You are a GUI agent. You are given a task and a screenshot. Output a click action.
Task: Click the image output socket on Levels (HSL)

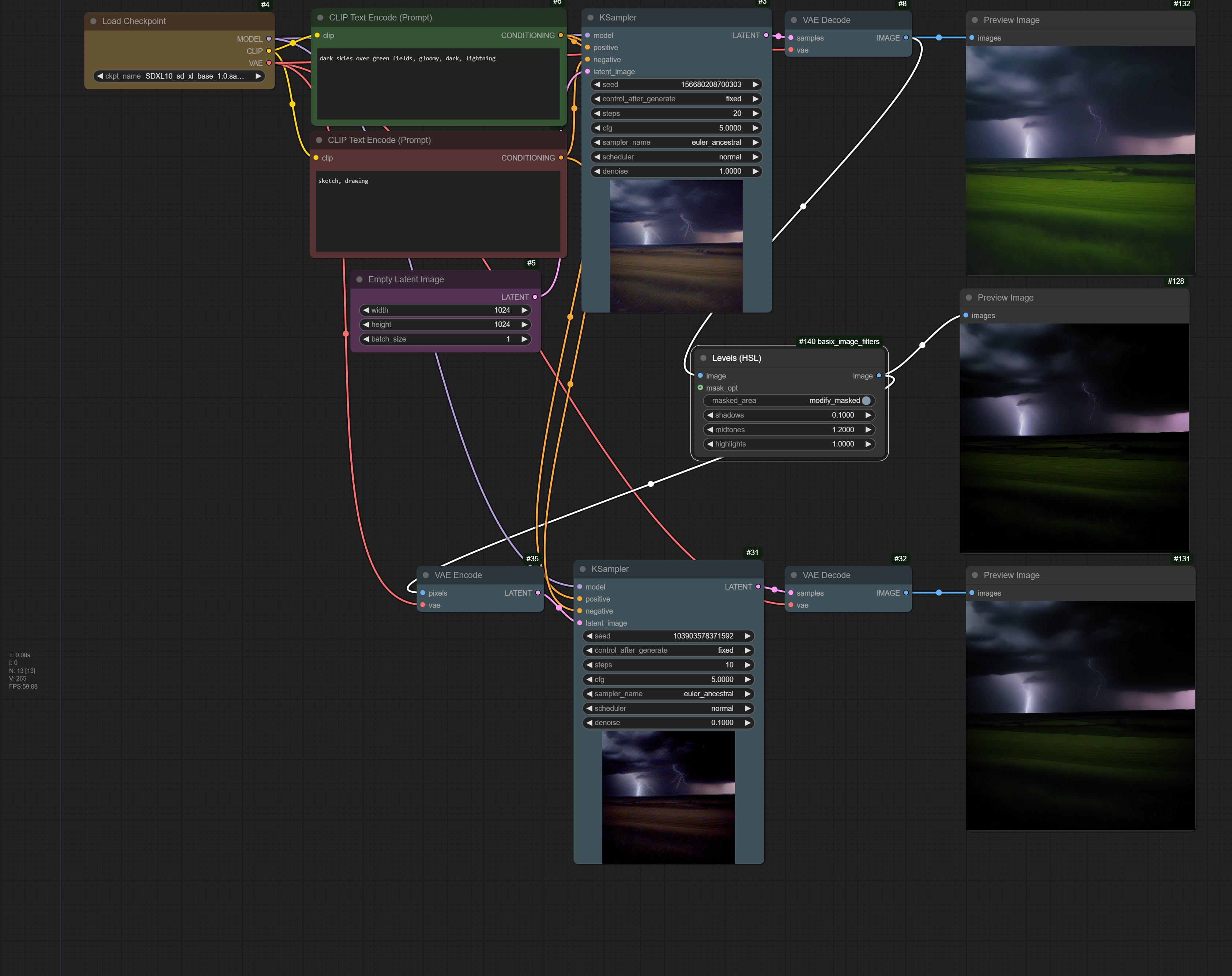coord(879,376)
